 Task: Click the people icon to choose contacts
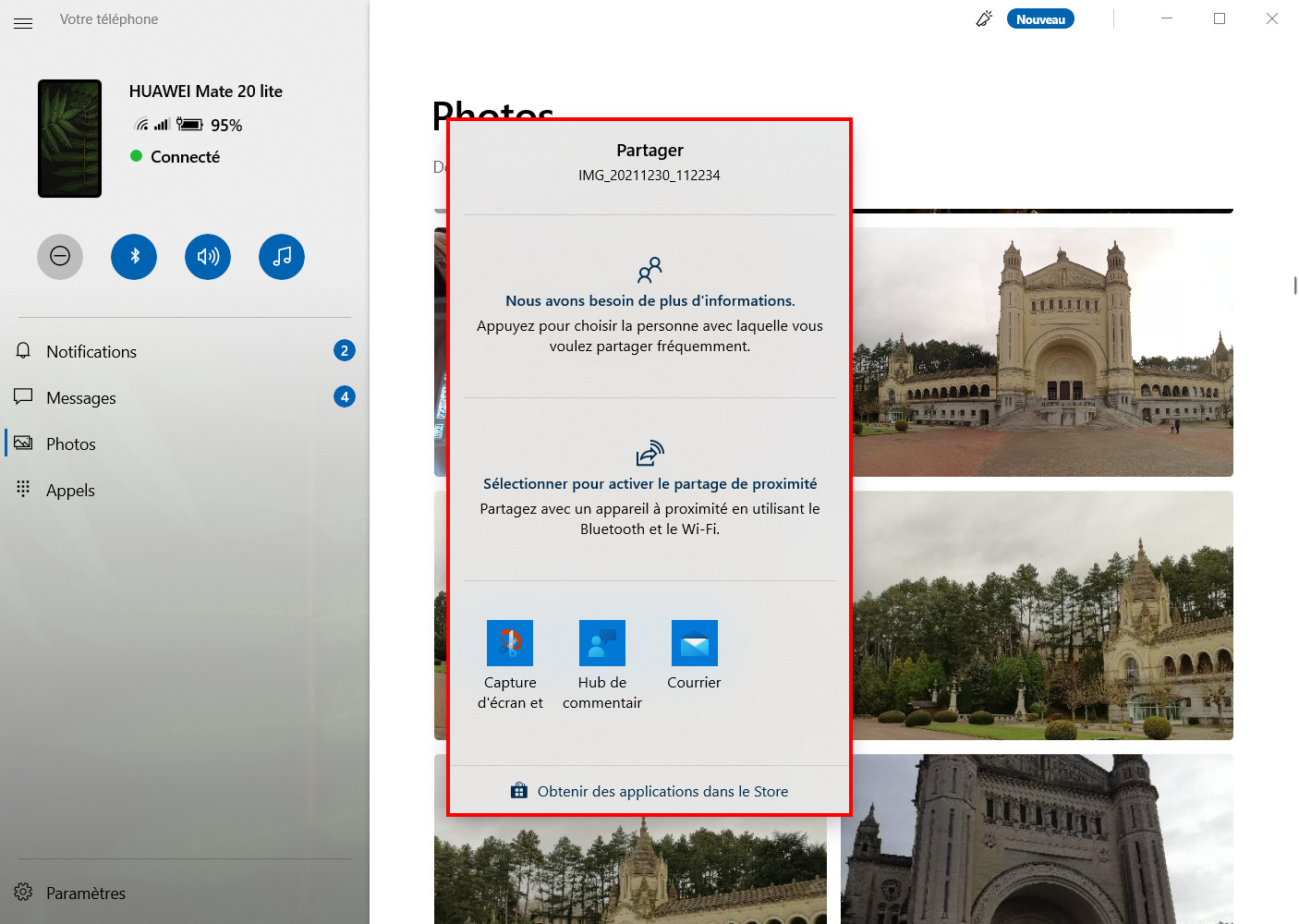(649, 270)
